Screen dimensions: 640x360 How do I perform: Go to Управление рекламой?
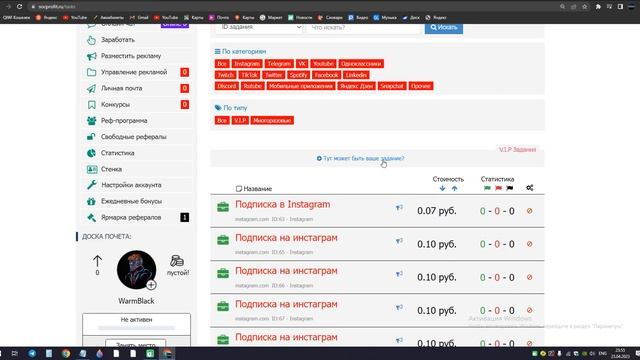pos(134,72)
